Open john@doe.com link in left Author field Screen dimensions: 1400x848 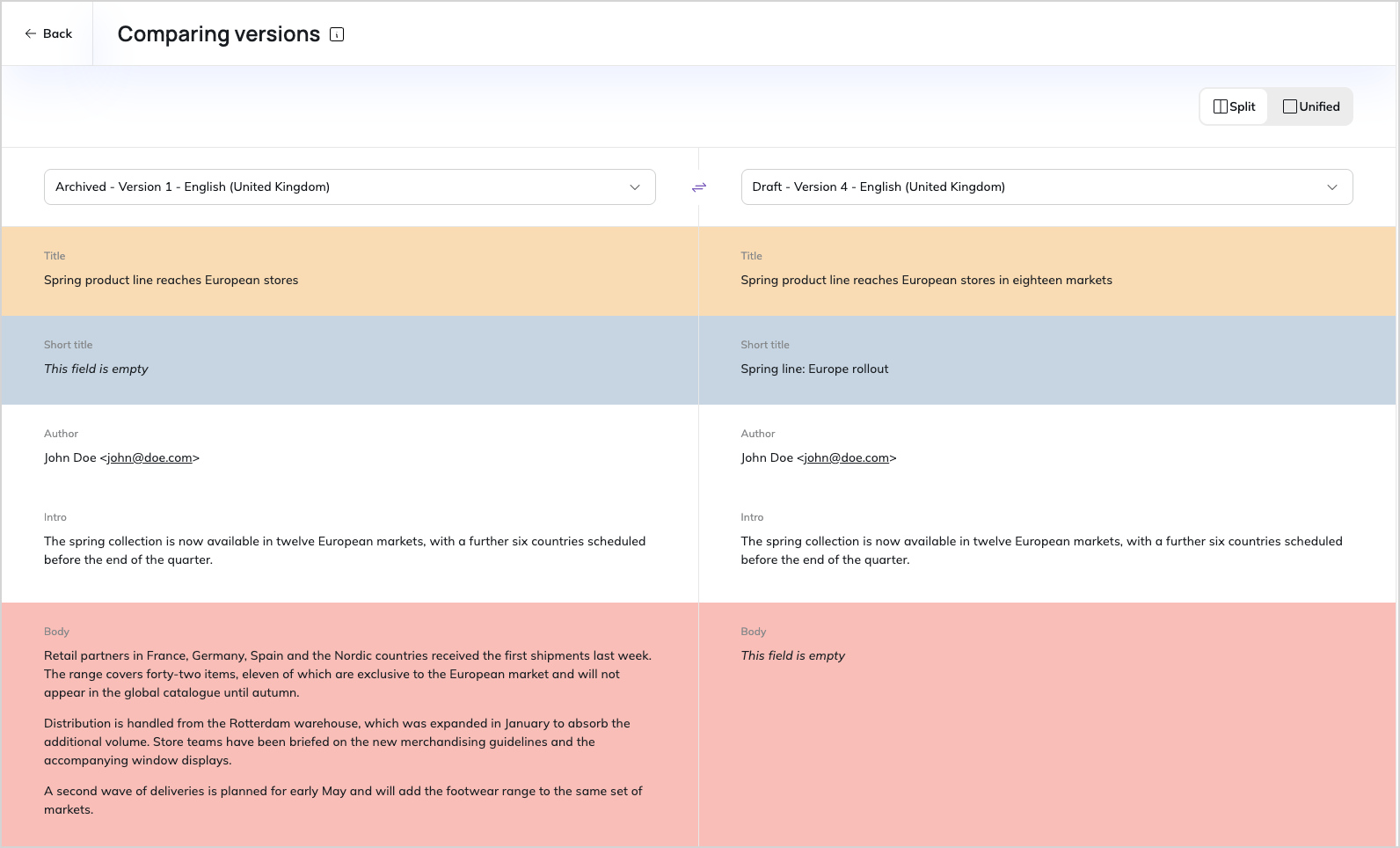tap(149, 457)
